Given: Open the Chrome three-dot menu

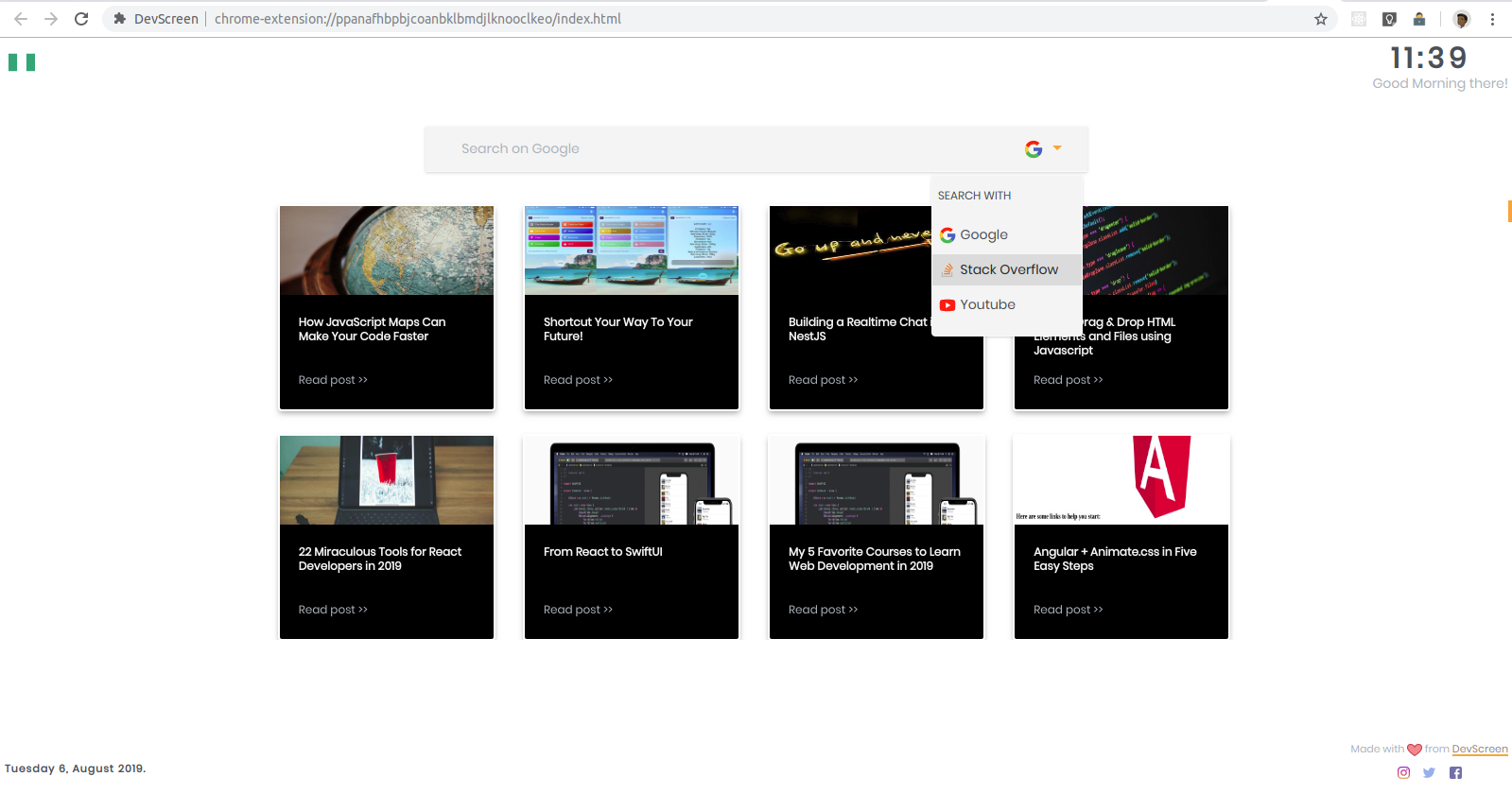Looking at the screenshot, I should tap(1492, 19).
